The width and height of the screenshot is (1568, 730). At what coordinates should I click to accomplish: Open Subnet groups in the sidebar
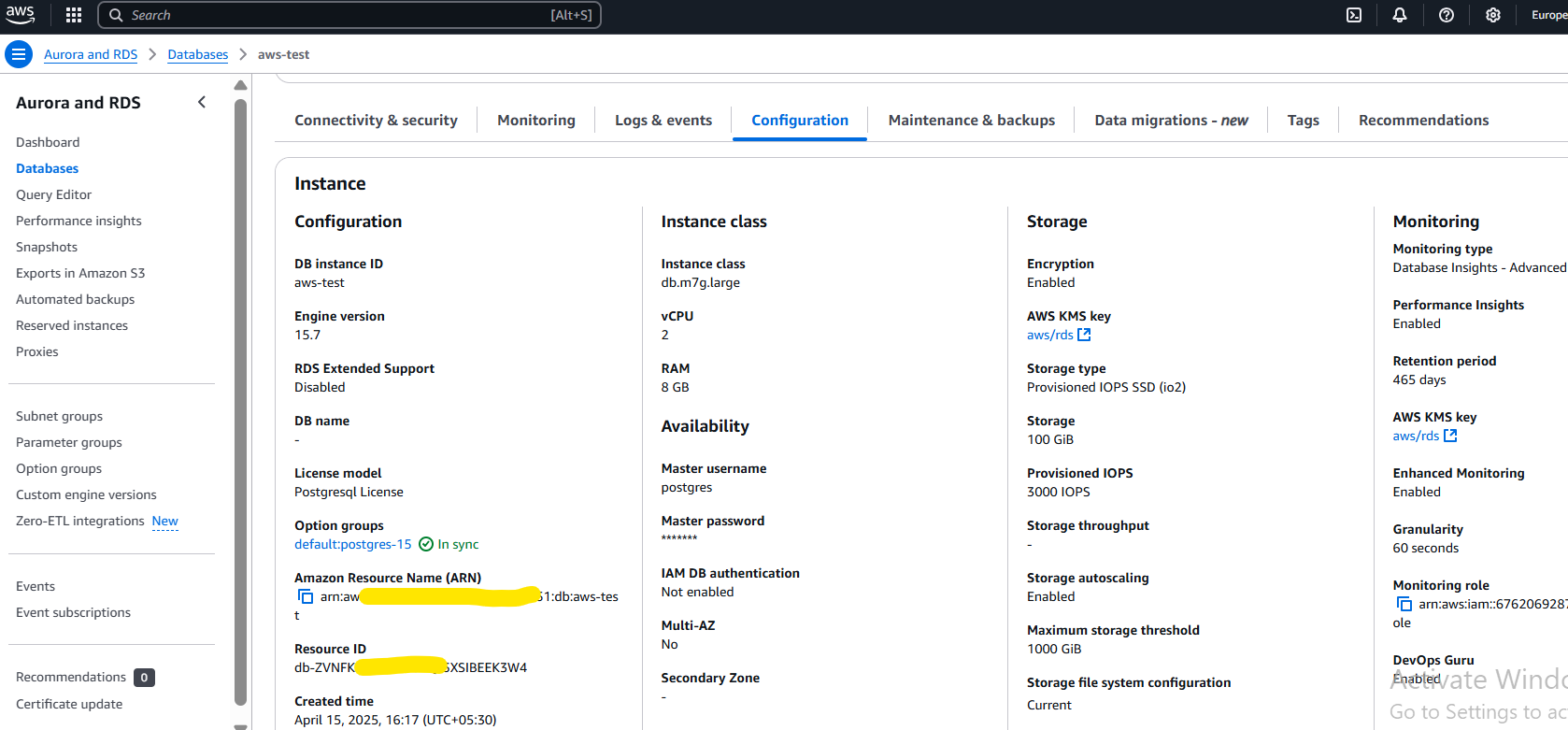[60, 416]
